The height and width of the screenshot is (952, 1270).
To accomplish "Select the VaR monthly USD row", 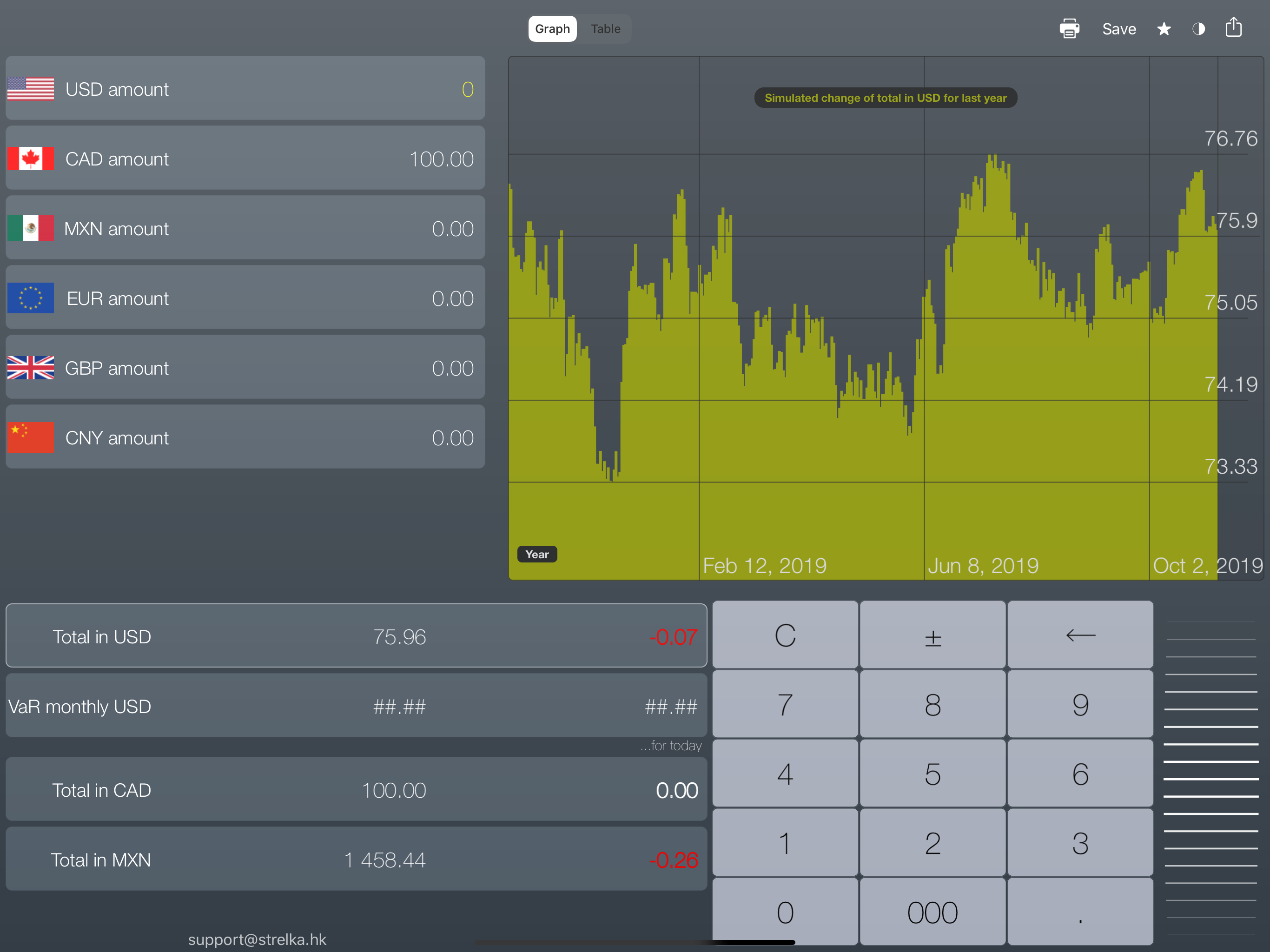I will [x=356, y=706].
